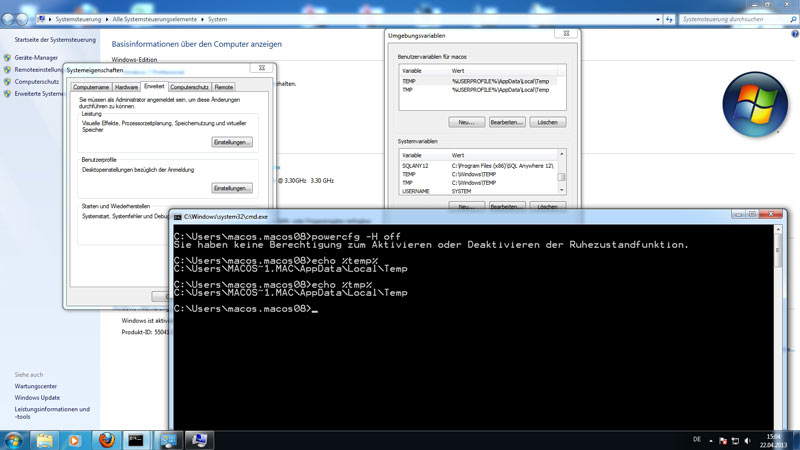
Task: Select the TMP user variable row
Action: pos(408,90)
